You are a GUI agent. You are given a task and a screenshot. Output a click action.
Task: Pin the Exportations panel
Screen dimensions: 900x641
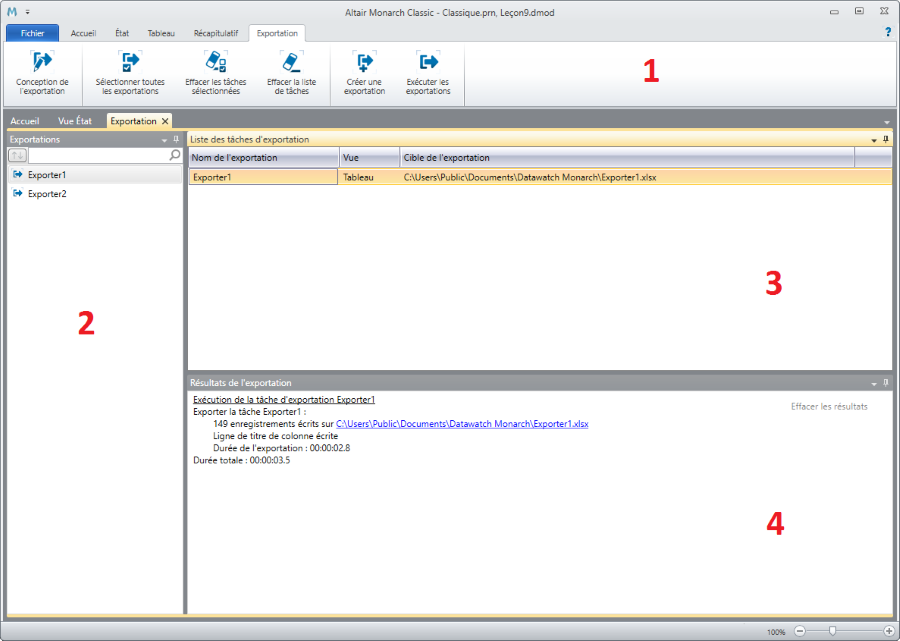(176, 140)
